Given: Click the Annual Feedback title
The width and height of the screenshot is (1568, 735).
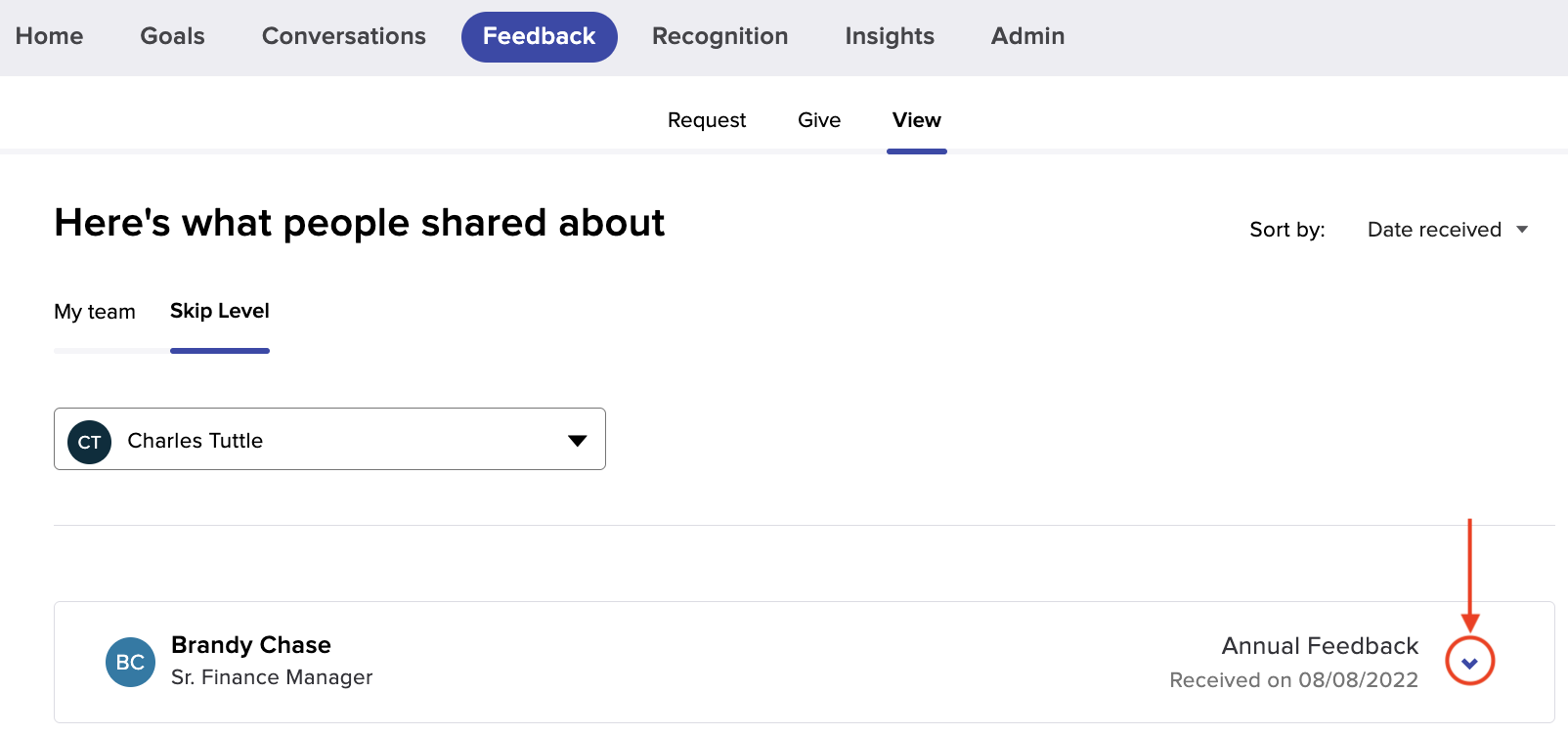Looking at the screenshot, I should [x=1320, y=646].
